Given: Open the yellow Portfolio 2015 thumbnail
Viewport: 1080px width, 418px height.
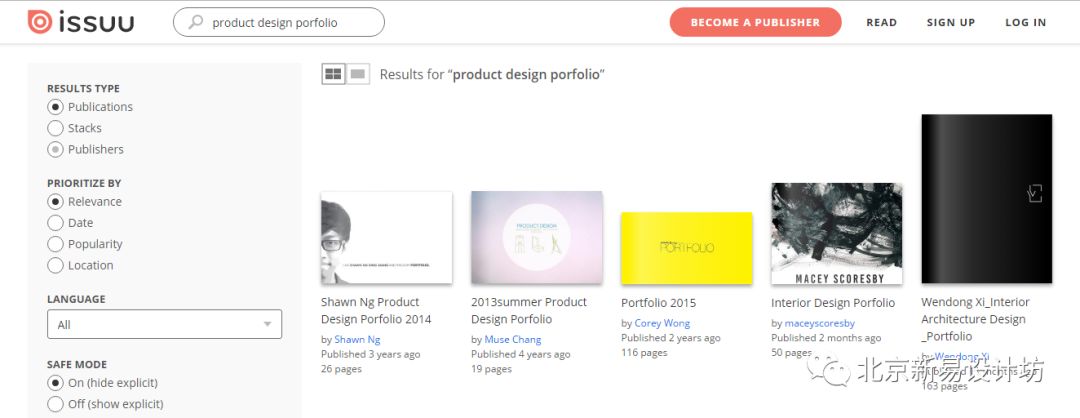Looking at the screenshot, I should (686, 248).
